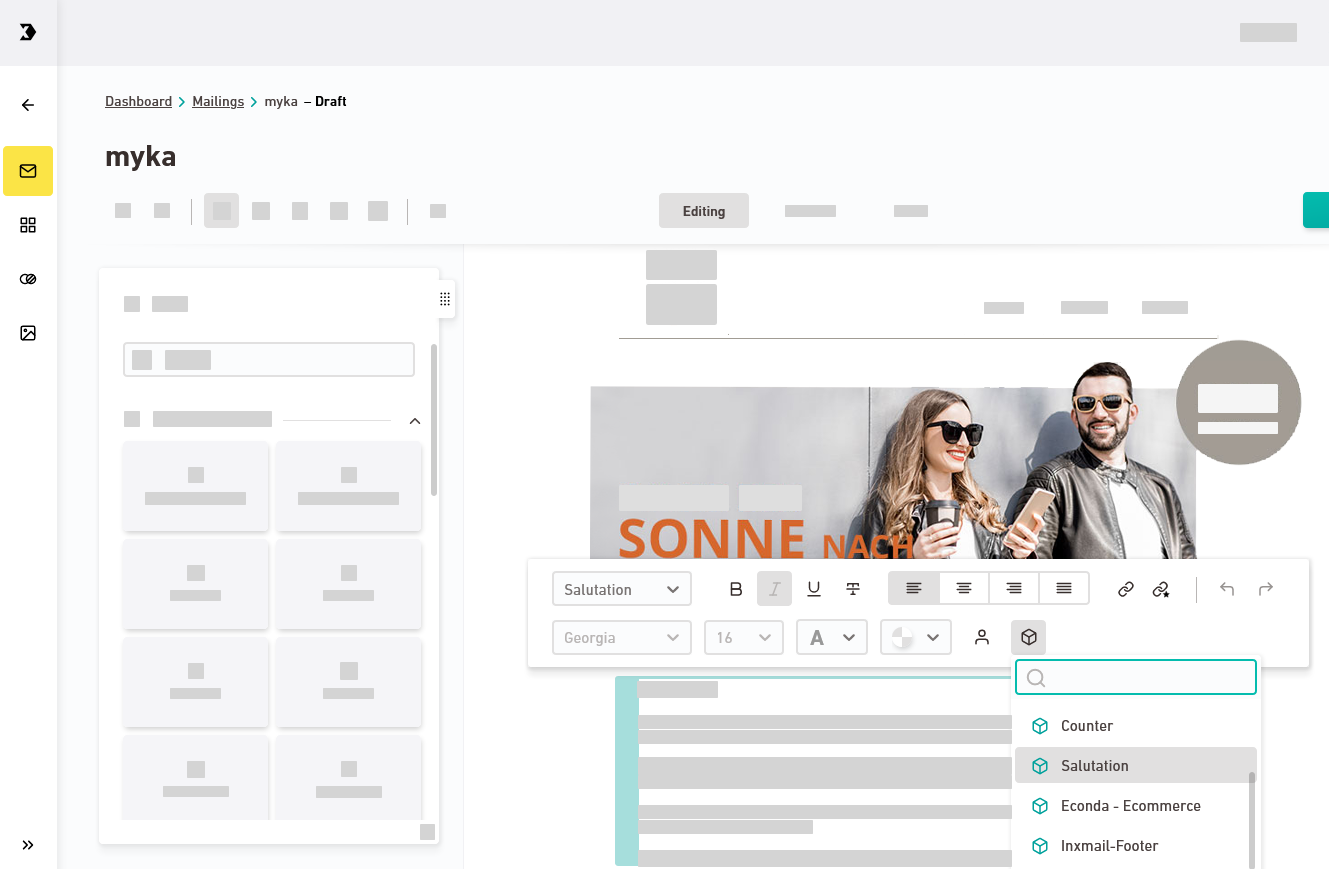Open the image library icon in sidebar
The height and width of the screenshot is (869, 1329).
28,333
